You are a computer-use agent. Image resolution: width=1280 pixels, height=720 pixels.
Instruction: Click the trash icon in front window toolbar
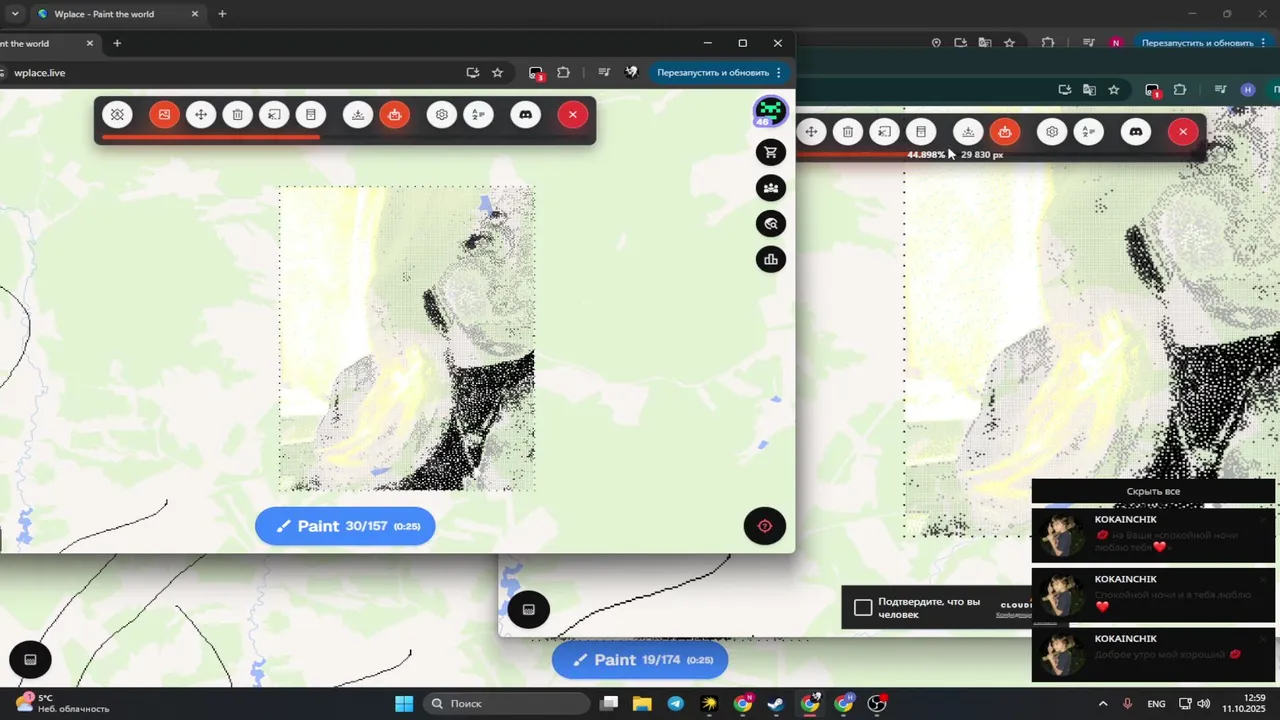(x=238, y=115)
